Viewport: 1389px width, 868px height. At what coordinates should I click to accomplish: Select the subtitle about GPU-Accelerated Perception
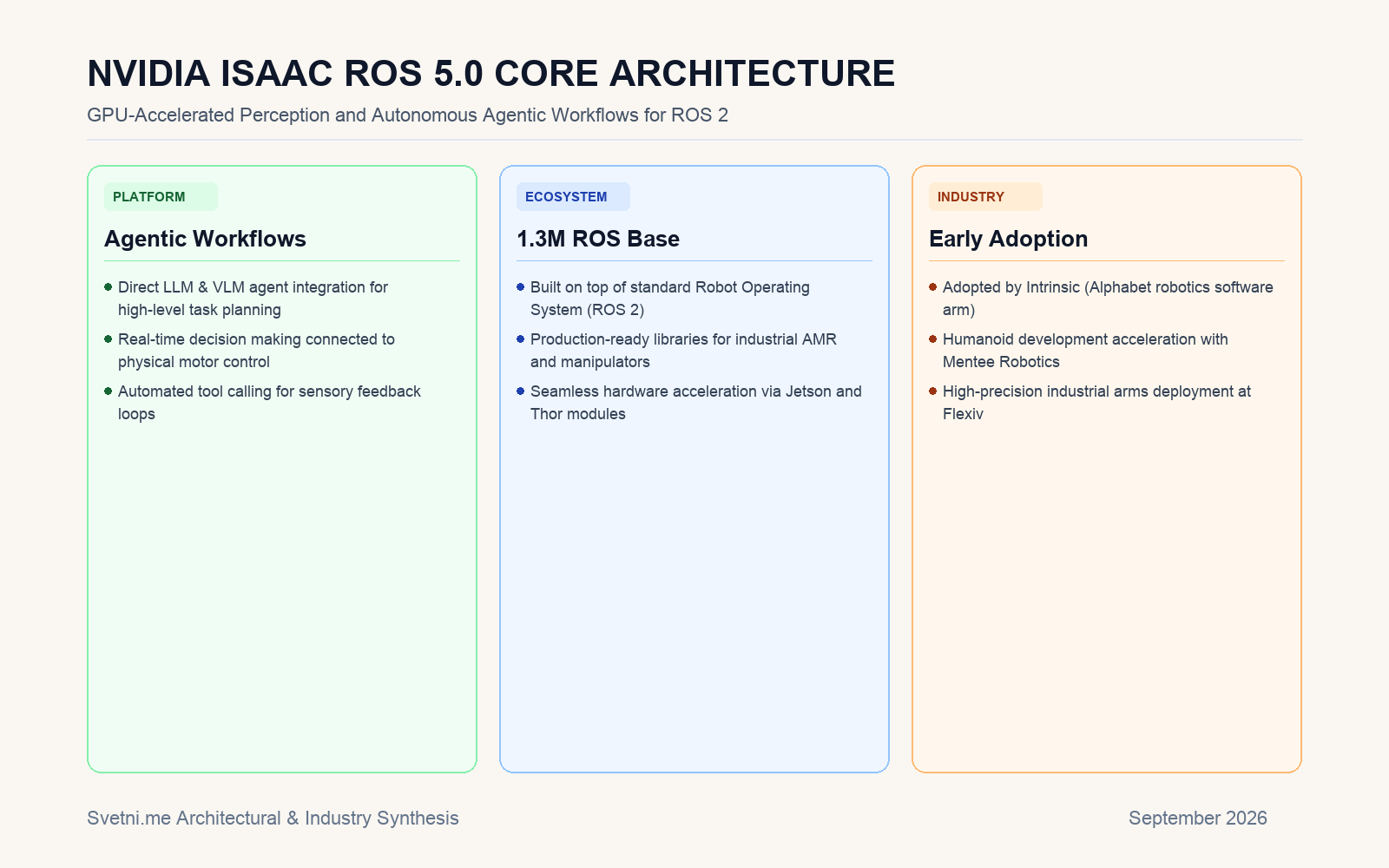coord(408,115)
